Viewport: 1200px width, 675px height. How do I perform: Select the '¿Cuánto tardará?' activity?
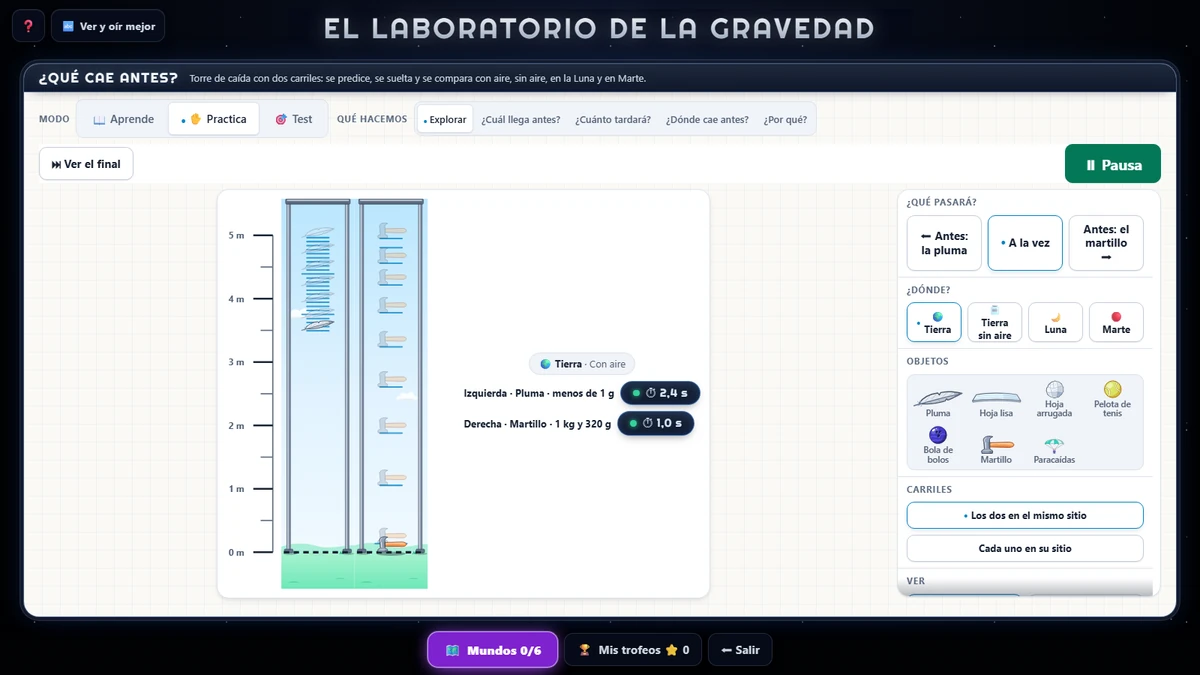coord(612,119)
